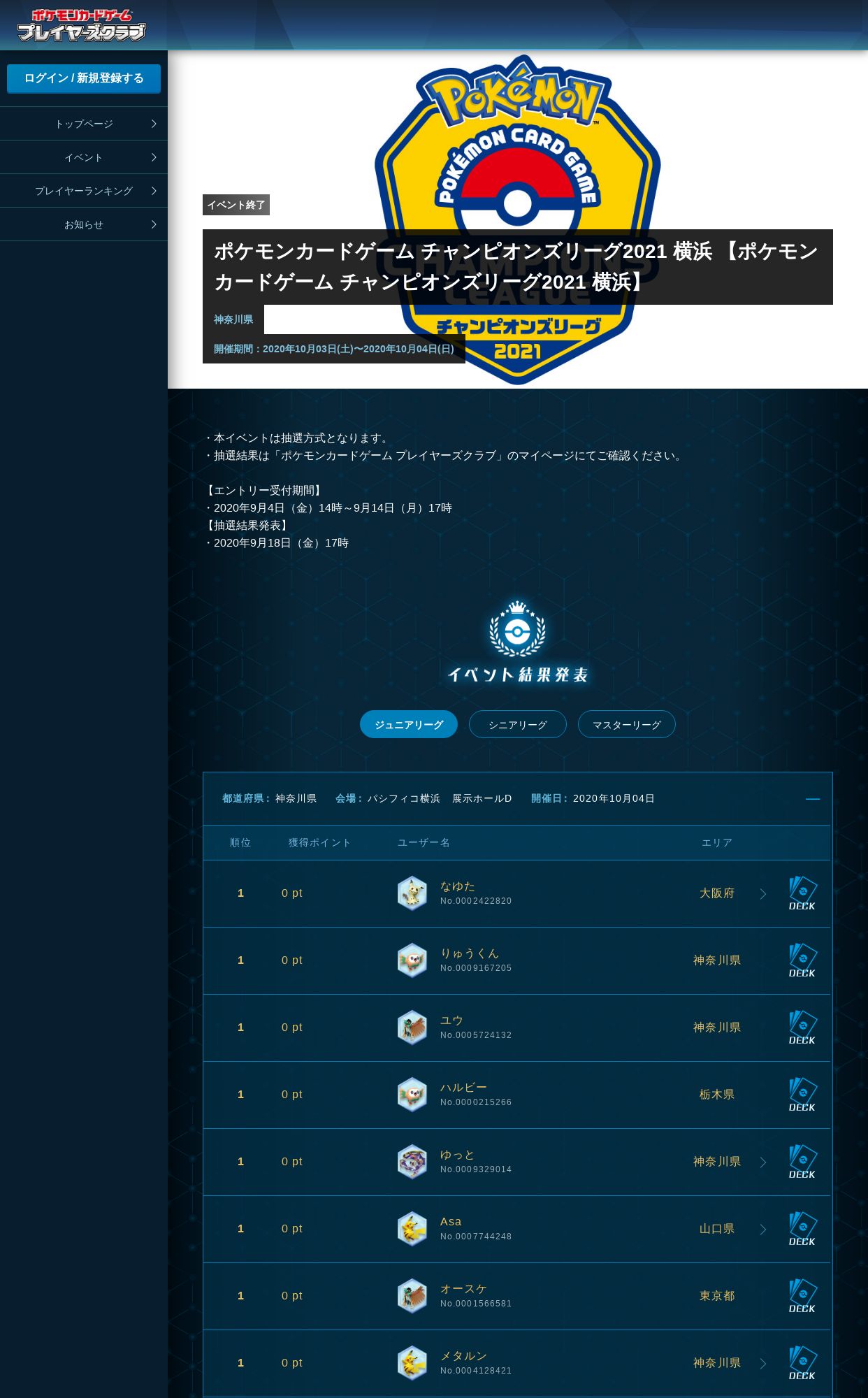Open deck icon for オースケ
868x1398 pixels.
802,1296
